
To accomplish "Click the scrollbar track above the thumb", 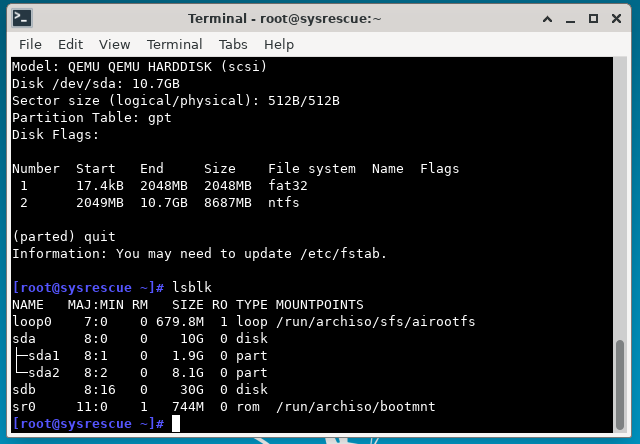I will (620, 200).
